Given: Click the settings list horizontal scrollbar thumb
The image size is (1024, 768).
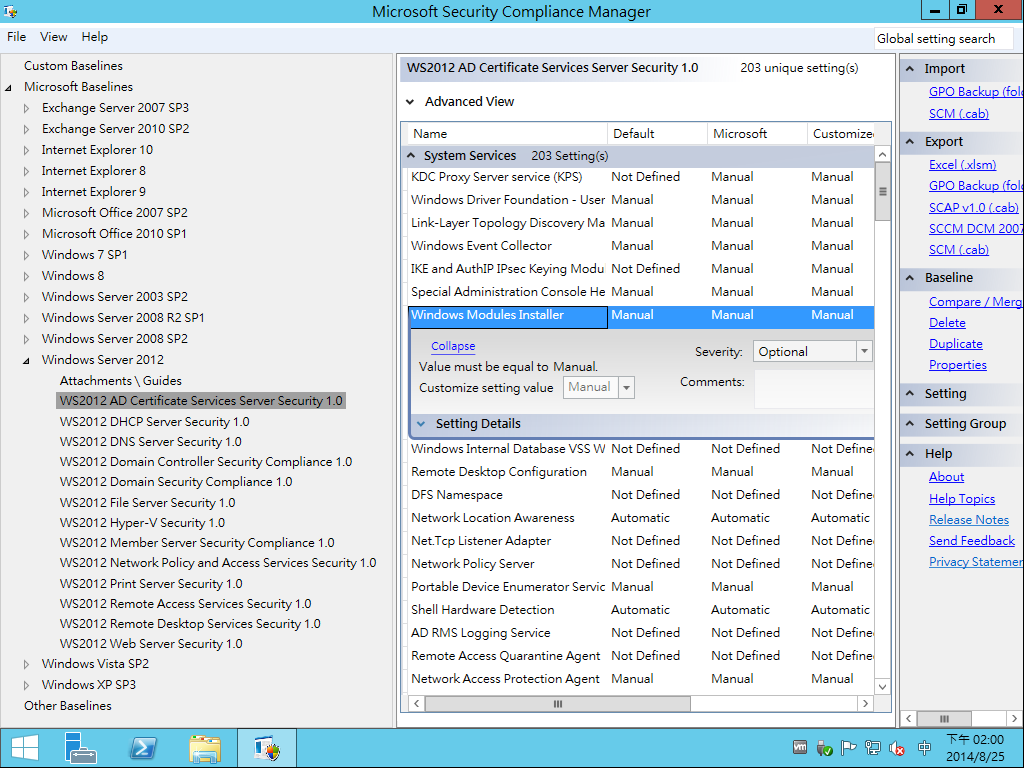Looking at the screenshot, I should pyautogui.click(x=557, y=703).
